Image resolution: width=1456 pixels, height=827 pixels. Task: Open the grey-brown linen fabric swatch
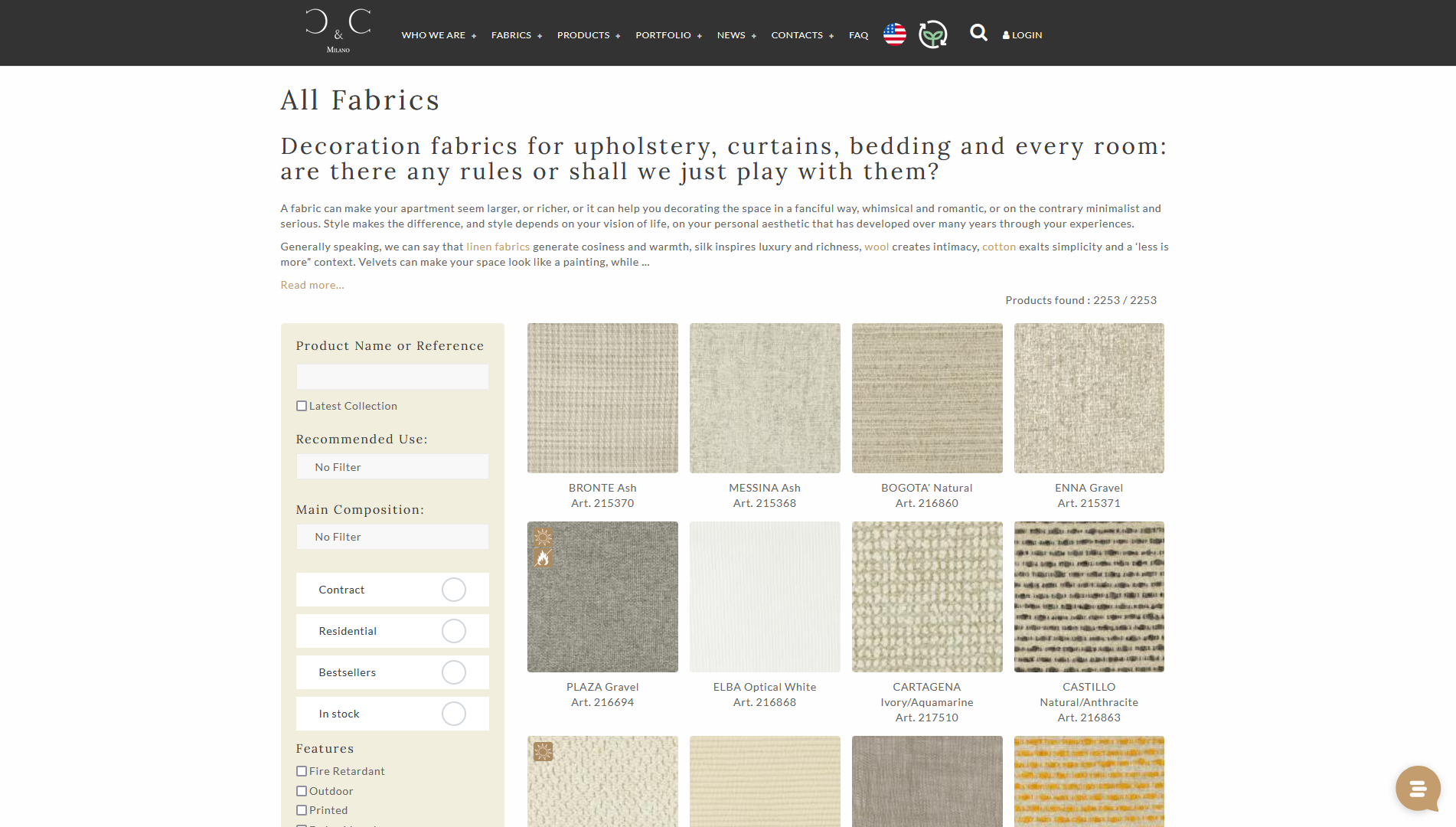(927, 782)
